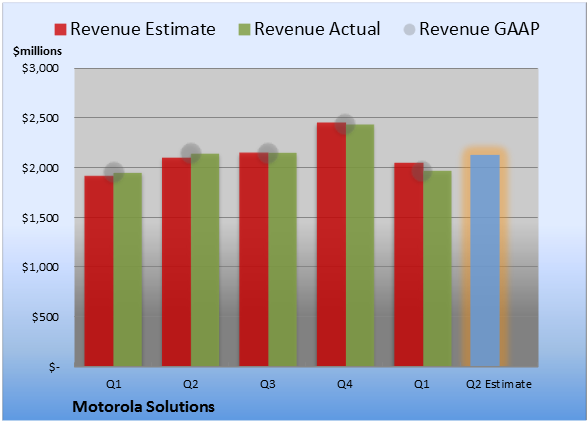Click the gray Revenue GAAP legend circle
Screen dimensions: 588x422
(x=409, y=29)
